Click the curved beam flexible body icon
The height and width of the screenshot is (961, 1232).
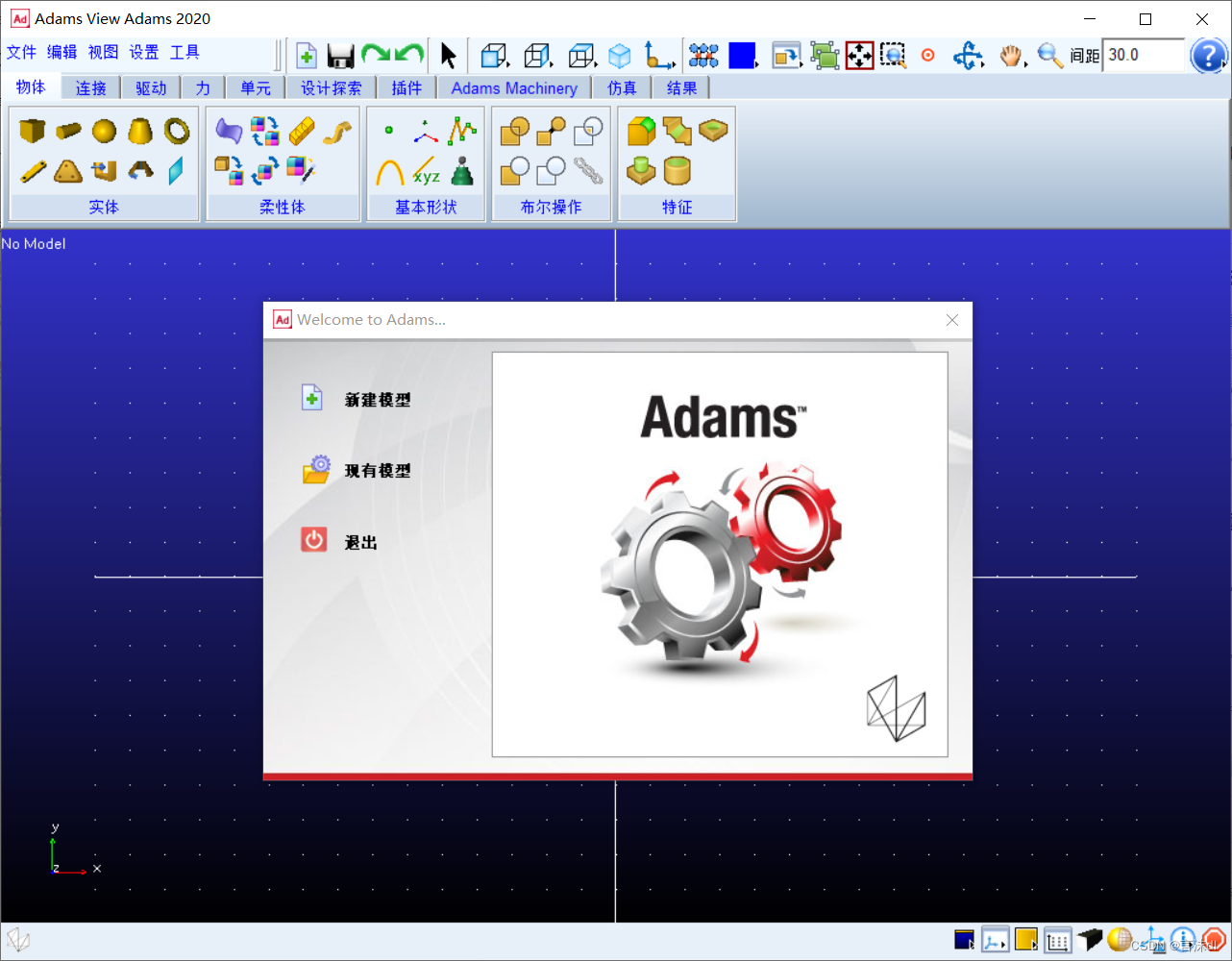[x=337, y=131]
